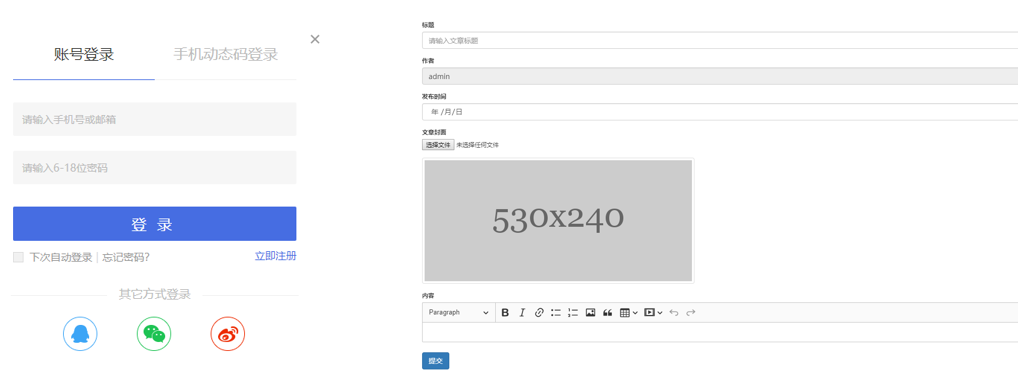Click the 其它方式登录 text
This screenshot has height=375, width=1018.
pyautogui.click(x=155, y=295)
